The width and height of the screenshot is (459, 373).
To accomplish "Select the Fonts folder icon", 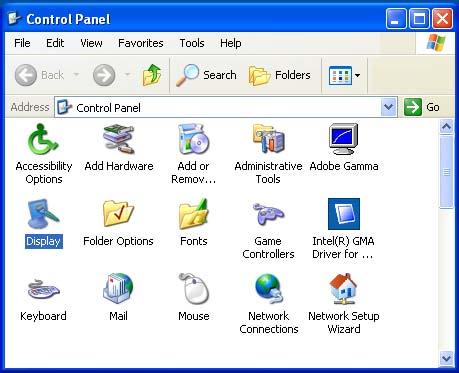I will point(194,214).
